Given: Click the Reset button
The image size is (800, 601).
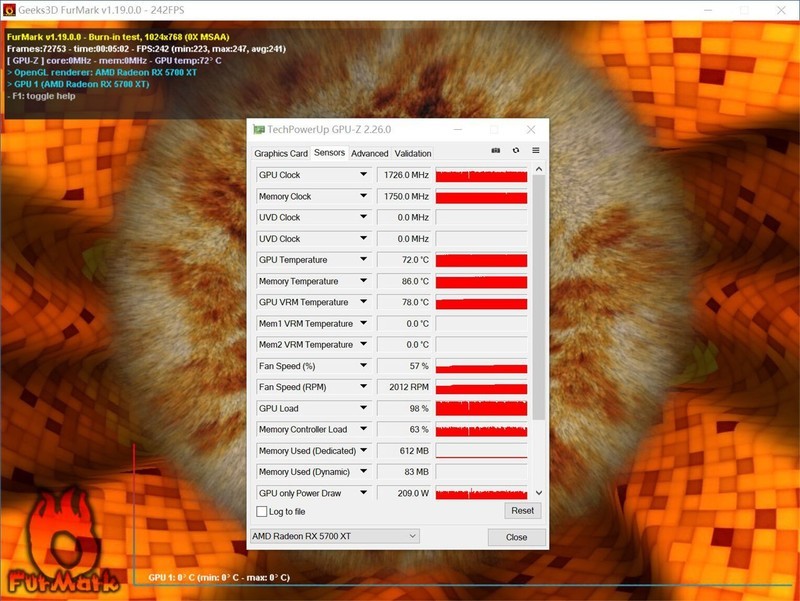Looking at the screenshot, I should point(522,511).
